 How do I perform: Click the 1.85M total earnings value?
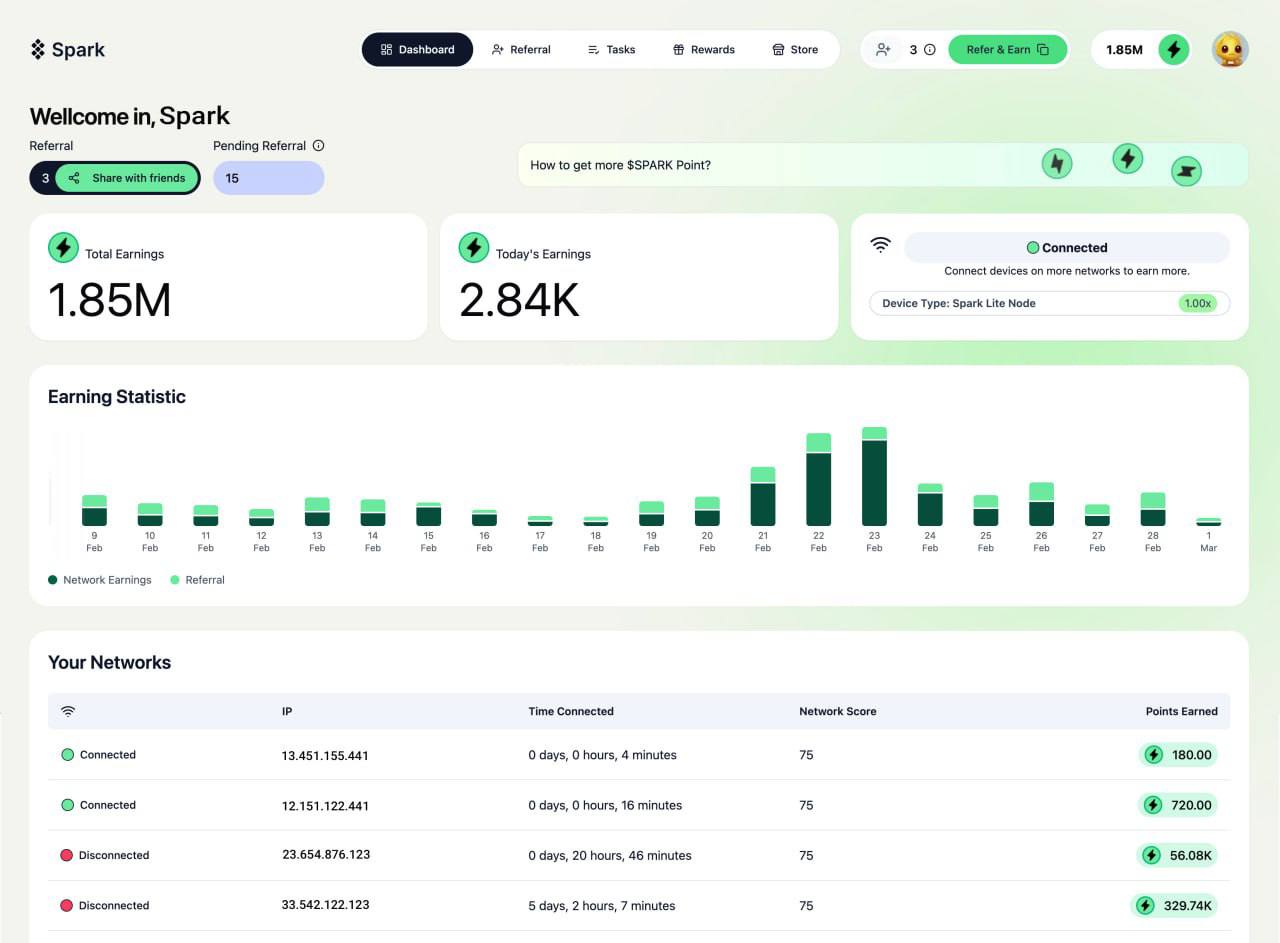110,300
